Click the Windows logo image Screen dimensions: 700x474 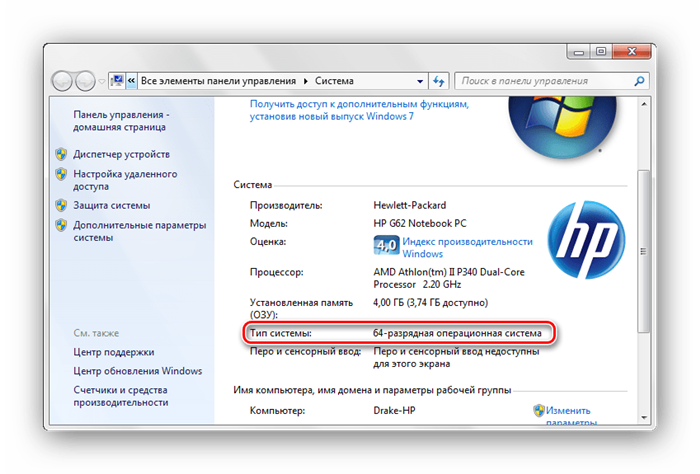click(562, 127)
